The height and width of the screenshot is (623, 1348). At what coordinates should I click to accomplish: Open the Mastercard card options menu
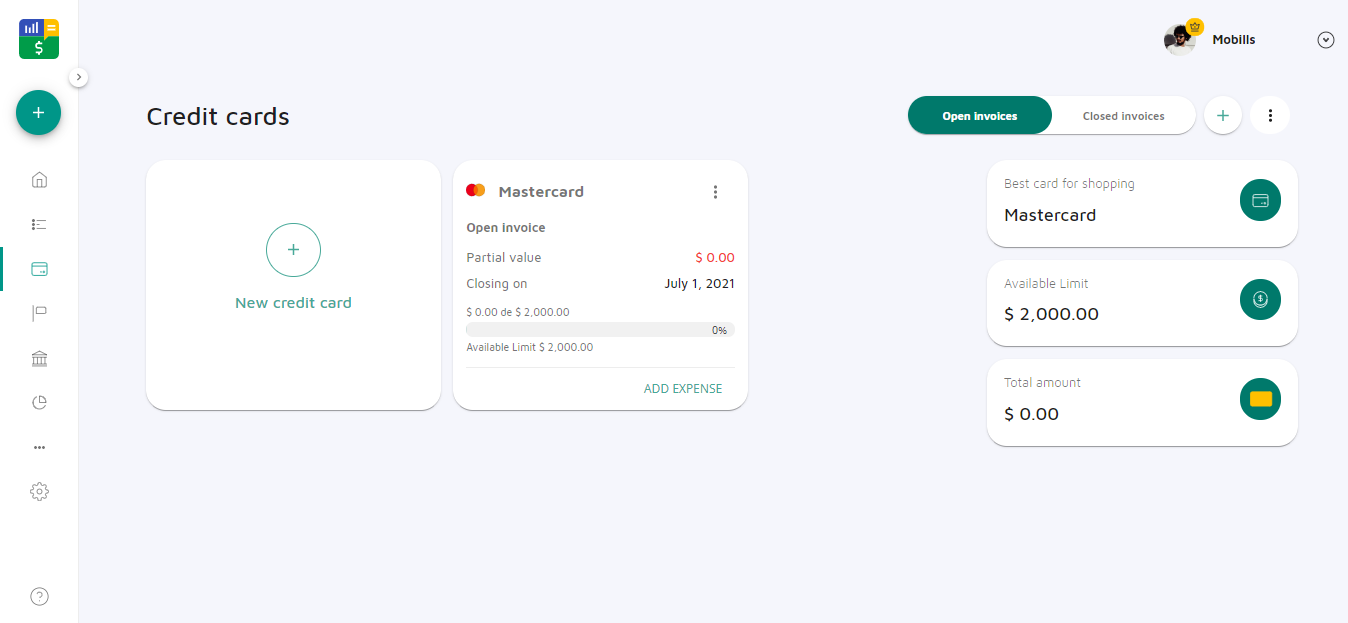[715, 192]
